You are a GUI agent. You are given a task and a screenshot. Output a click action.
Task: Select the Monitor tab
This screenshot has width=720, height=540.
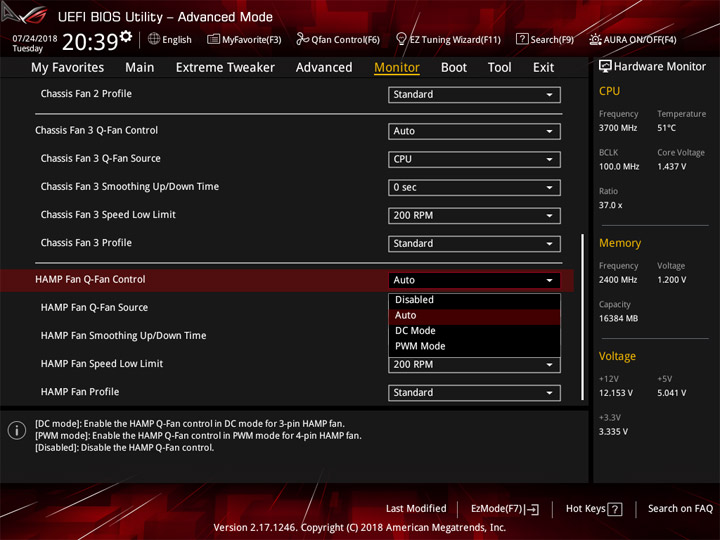click(x=397, y=68)
